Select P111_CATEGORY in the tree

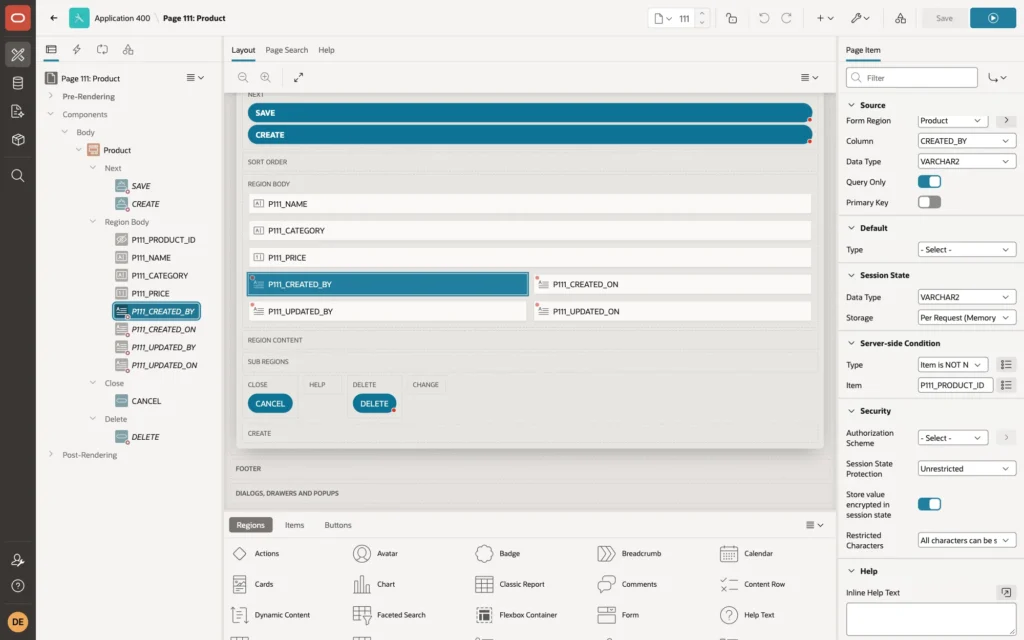point(159,276)
